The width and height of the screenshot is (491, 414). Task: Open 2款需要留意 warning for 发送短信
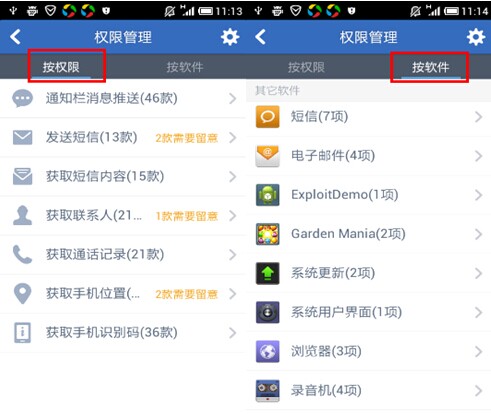[187, 138]
